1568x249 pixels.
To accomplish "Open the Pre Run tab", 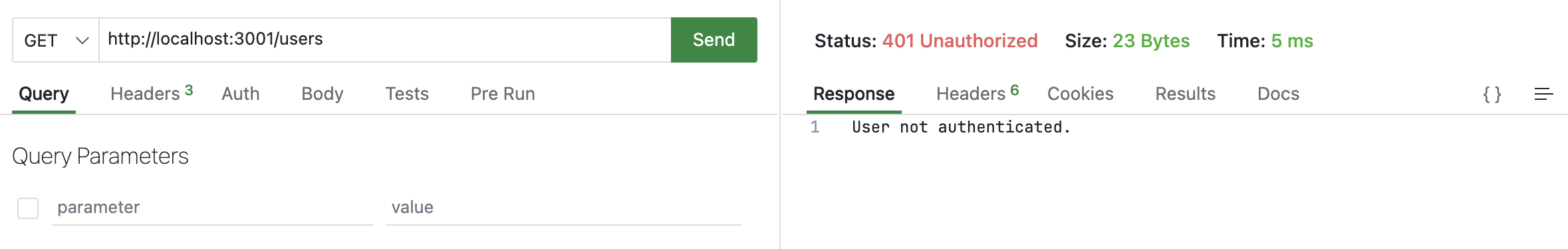I will click(503, 94).
